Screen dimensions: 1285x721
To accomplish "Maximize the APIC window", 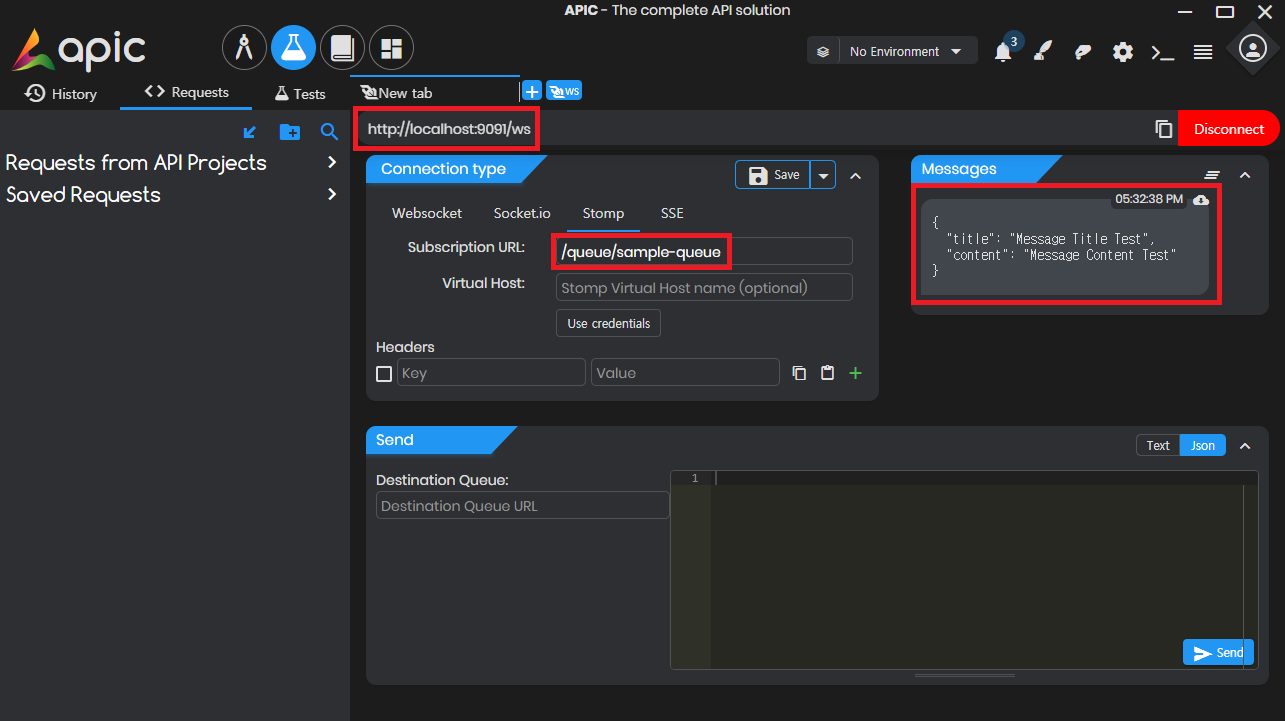I will tap(1225, 11).
